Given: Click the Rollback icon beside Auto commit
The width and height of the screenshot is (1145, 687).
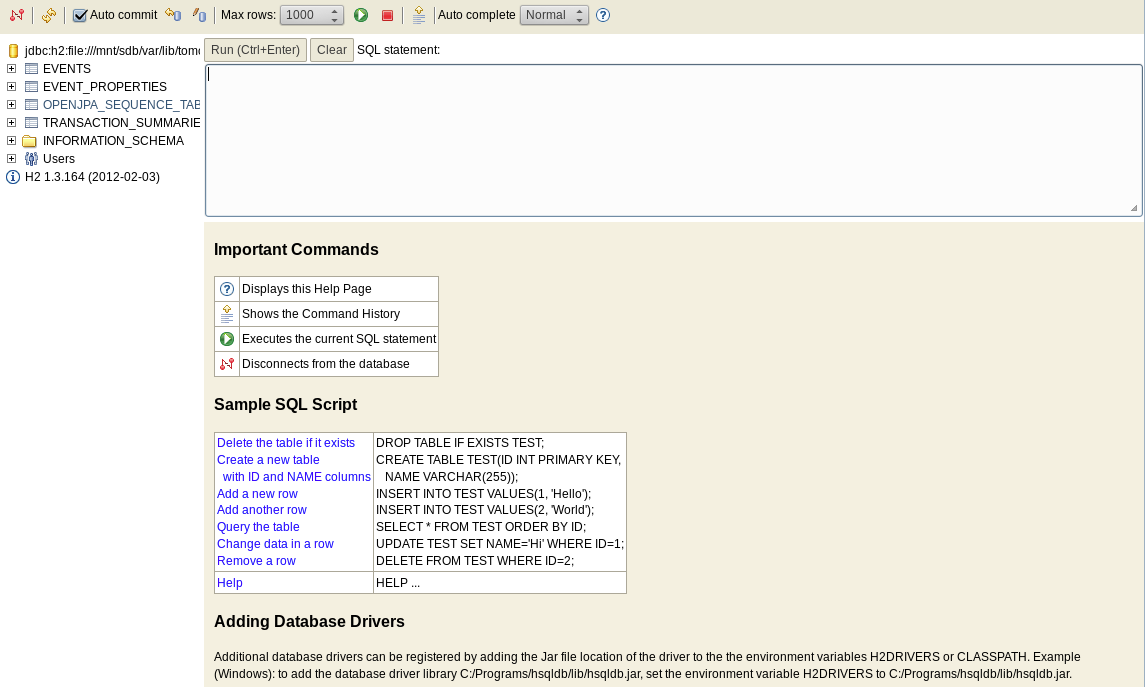Looking at the screenshot, I should [173, 15].
